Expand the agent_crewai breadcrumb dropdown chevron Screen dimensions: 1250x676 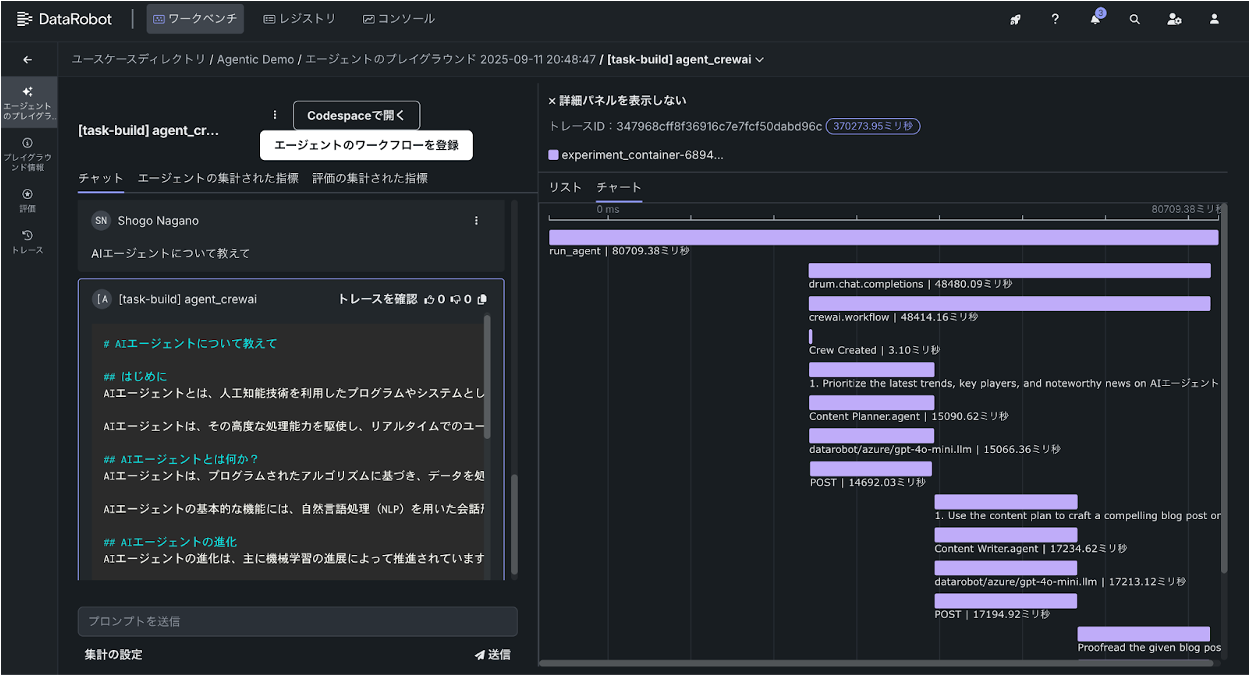[761, 59]
